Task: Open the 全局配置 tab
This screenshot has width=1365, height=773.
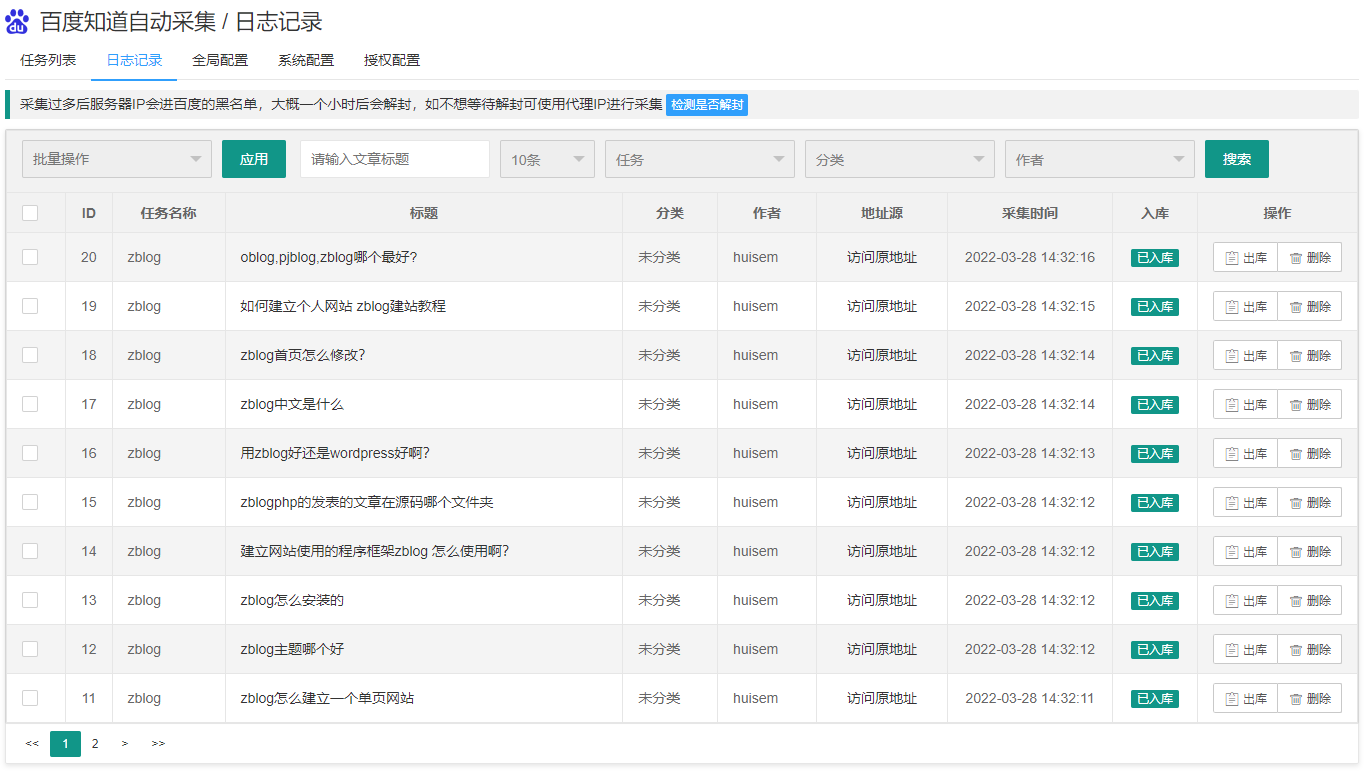Action: point(220,60)
